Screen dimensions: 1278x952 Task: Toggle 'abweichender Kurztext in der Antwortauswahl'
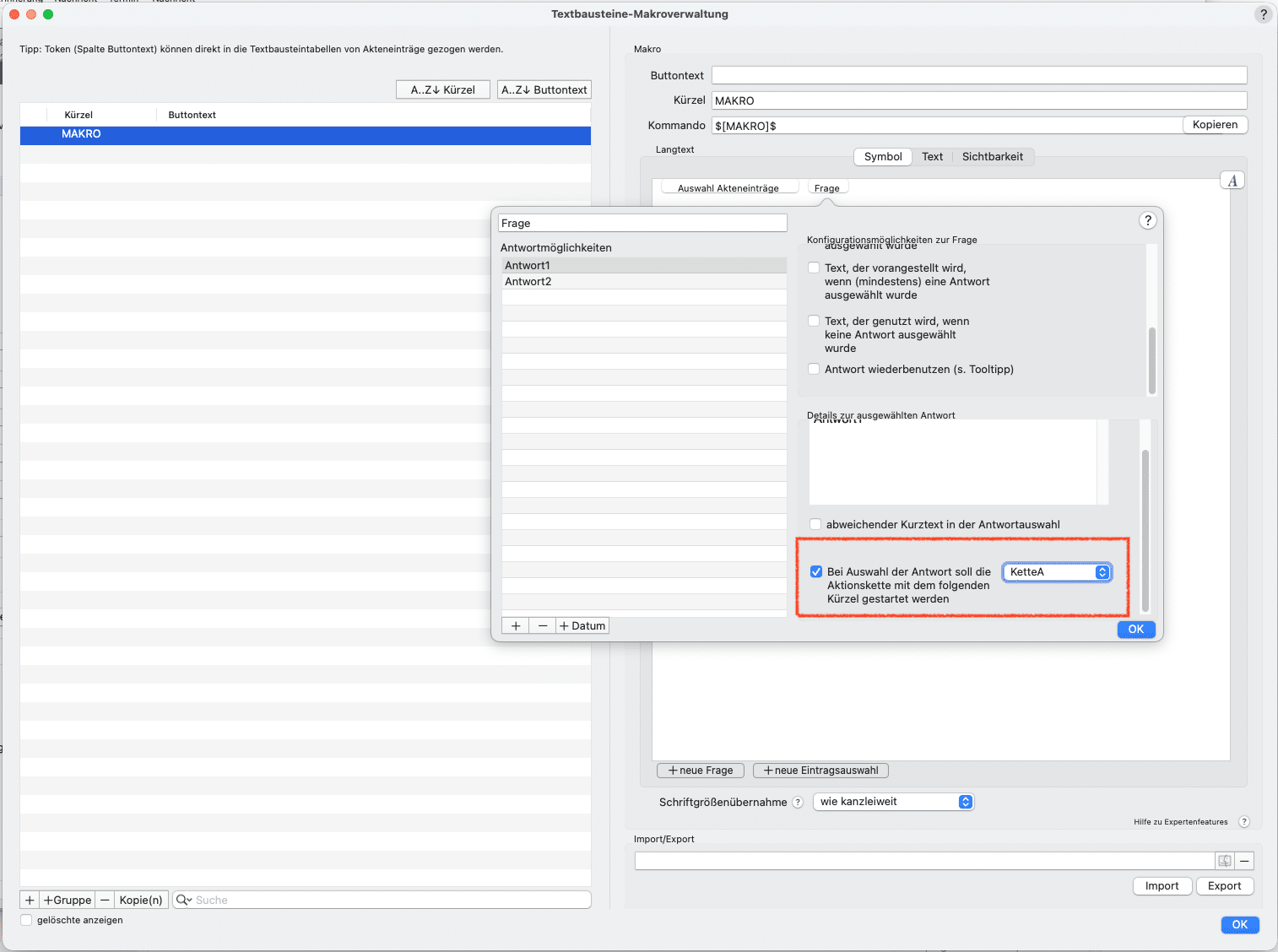pyautogui.click(x=815, y=524)
